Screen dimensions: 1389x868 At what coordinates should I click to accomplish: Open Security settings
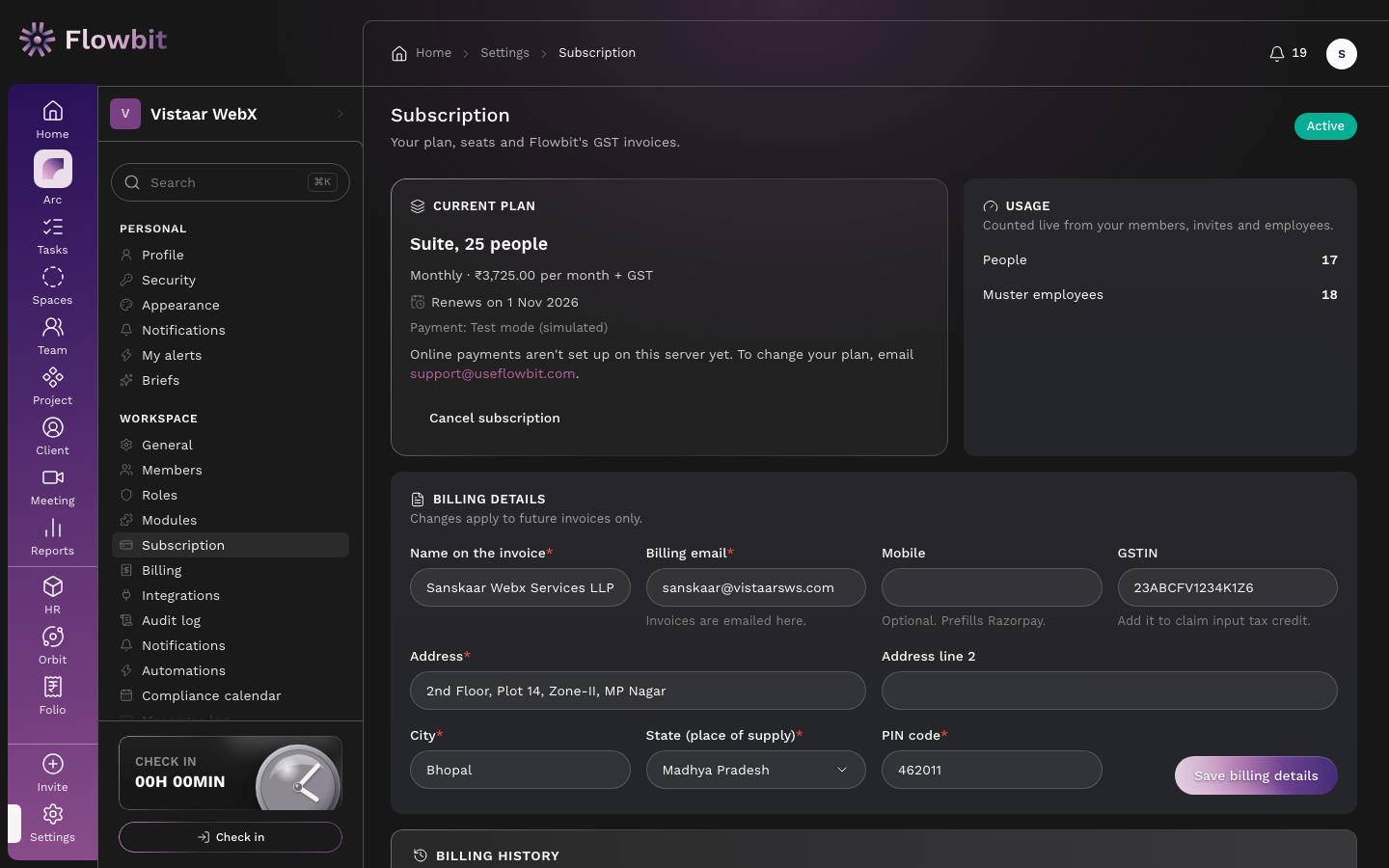231,280
